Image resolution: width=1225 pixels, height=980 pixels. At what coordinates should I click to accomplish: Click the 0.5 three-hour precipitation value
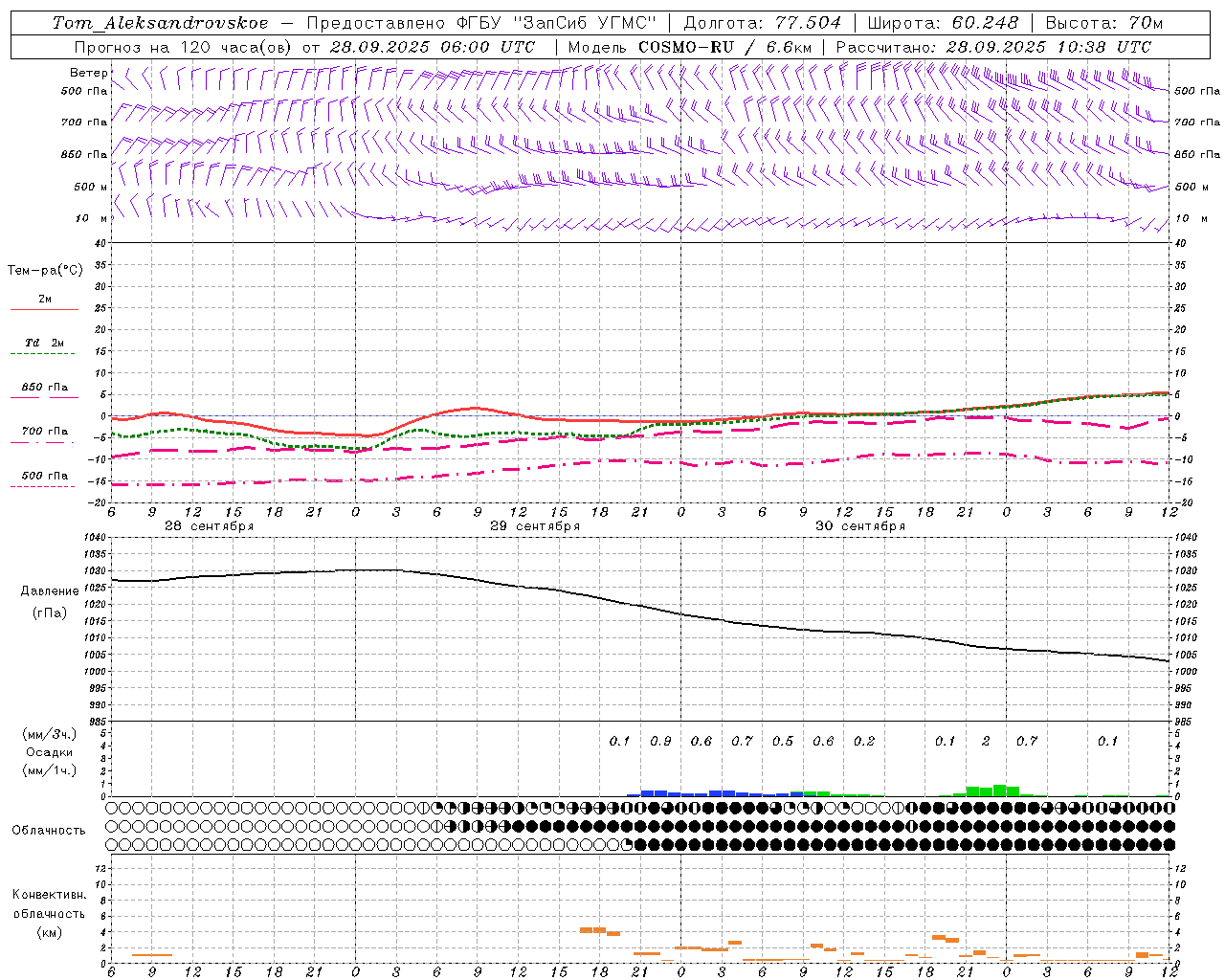pos(783,741)
